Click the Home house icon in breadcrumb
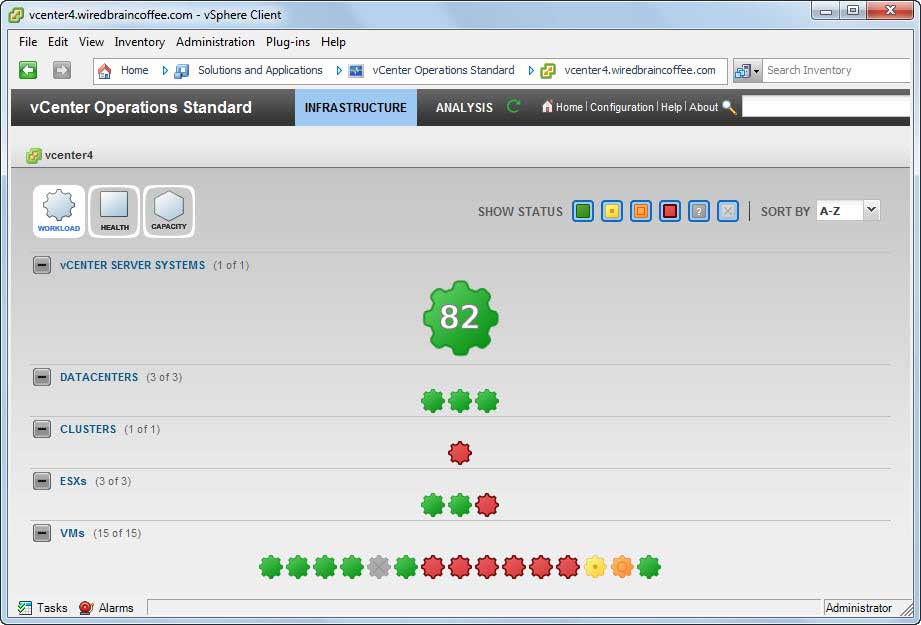This screenshot has width=921, height=625. [x=105, y=71]
